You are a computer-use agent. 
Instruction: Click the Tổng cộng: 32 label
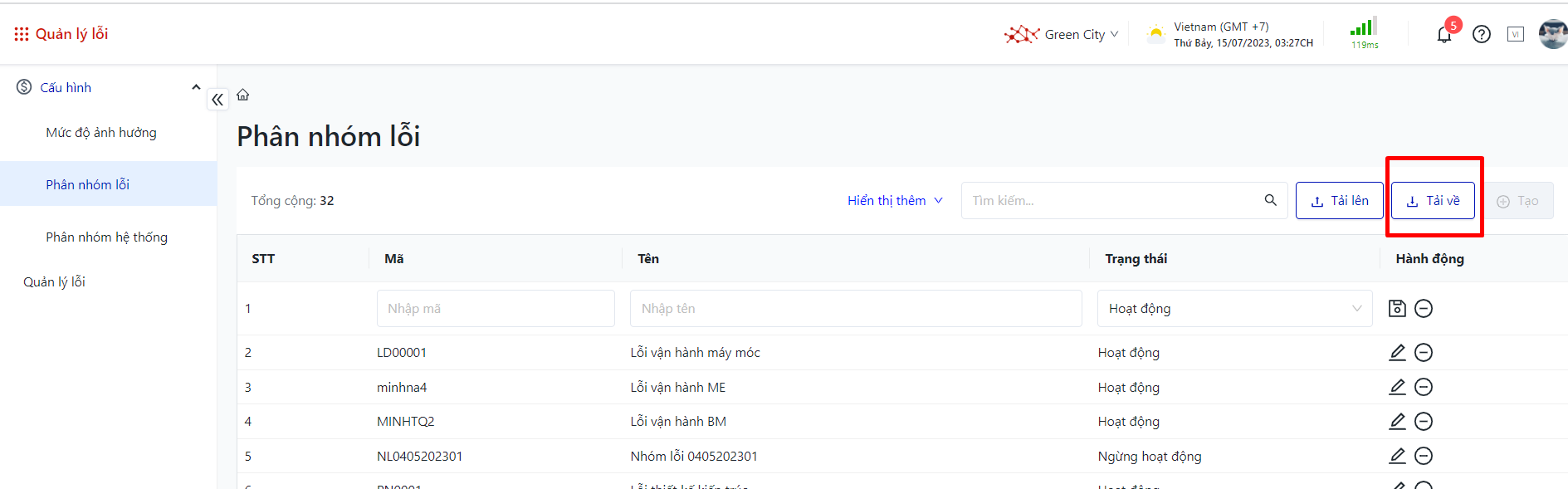point(292,200)
